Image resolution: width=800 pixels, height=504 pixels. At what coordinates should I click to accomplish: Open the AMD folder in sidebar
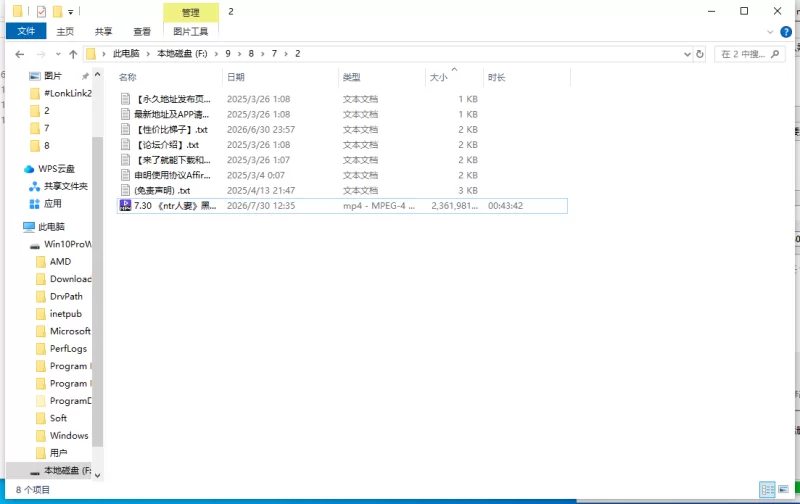tap(60, 262)
